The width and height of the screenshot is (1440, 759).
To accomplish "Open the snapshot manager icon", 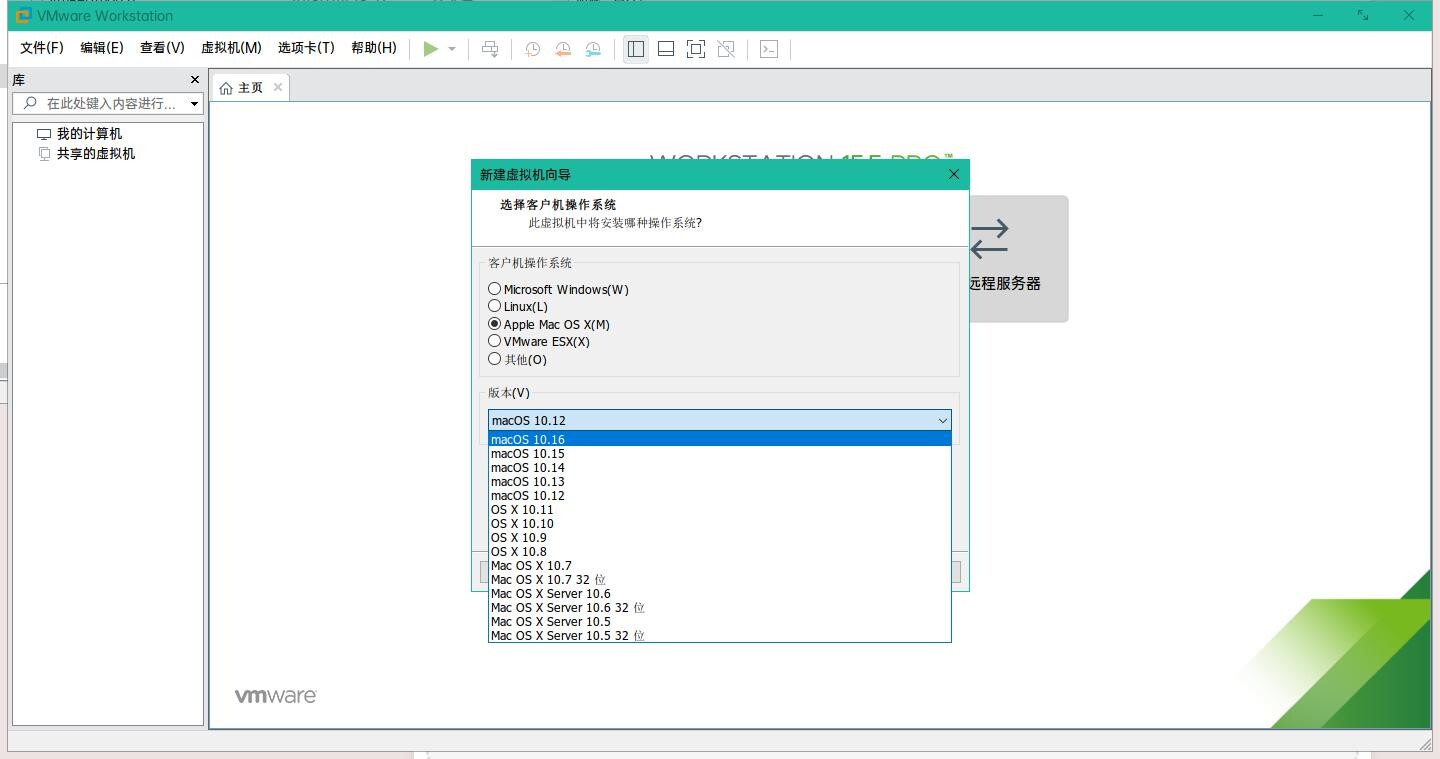I will click(593, 49).
